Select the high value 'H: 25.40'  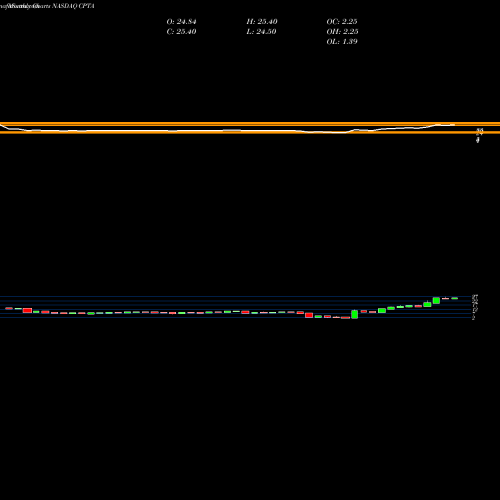point(262,22)
